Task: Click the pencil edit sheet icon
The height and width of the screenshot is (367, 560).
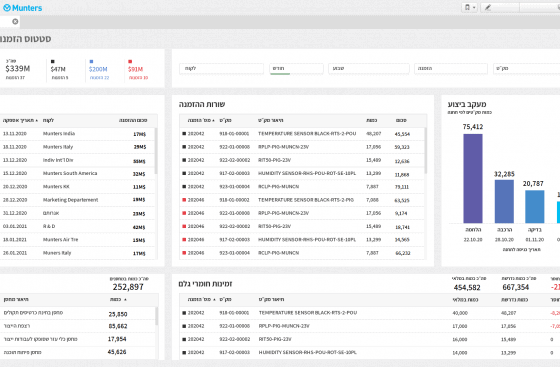Action: click(x=488, y=7)
